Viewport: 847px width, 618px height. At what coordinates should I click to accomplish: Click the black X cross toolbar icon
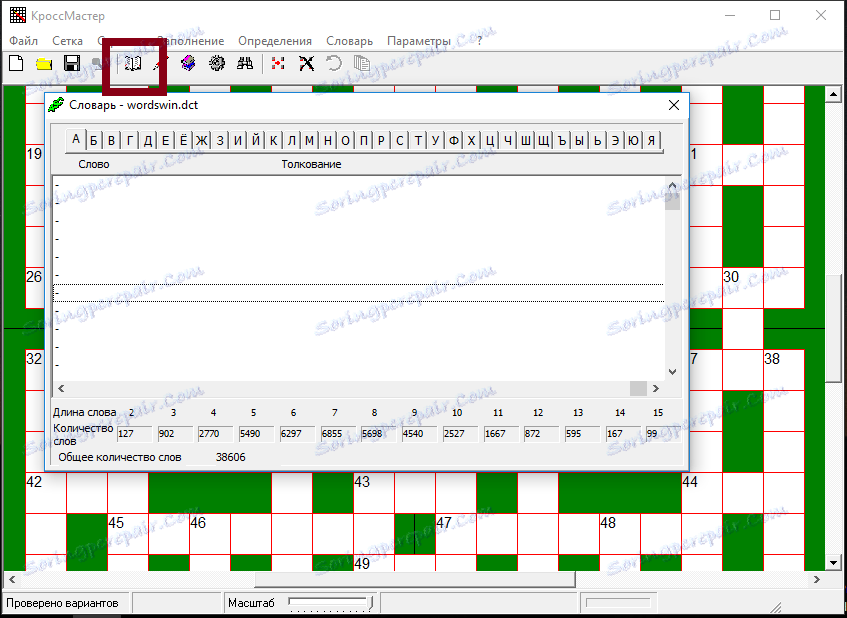[306, 64]
